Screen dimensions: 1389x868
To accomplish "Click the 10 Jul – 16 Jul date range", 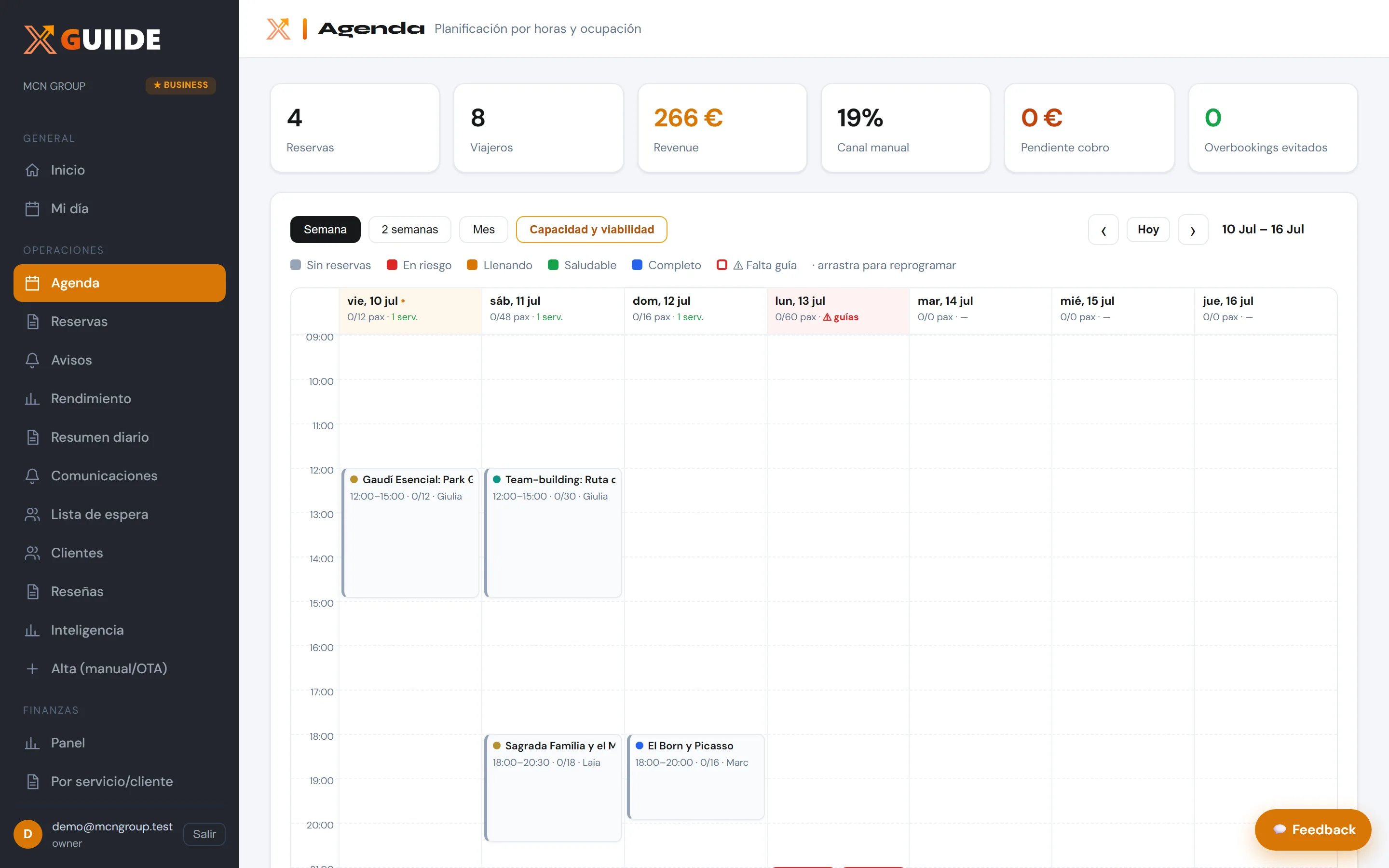I will click(1263, 229).
